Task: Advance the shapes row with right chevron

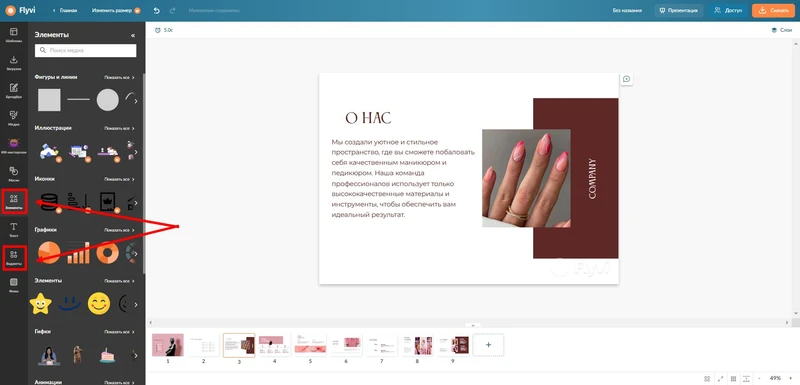Action: (x=136, y=101)
